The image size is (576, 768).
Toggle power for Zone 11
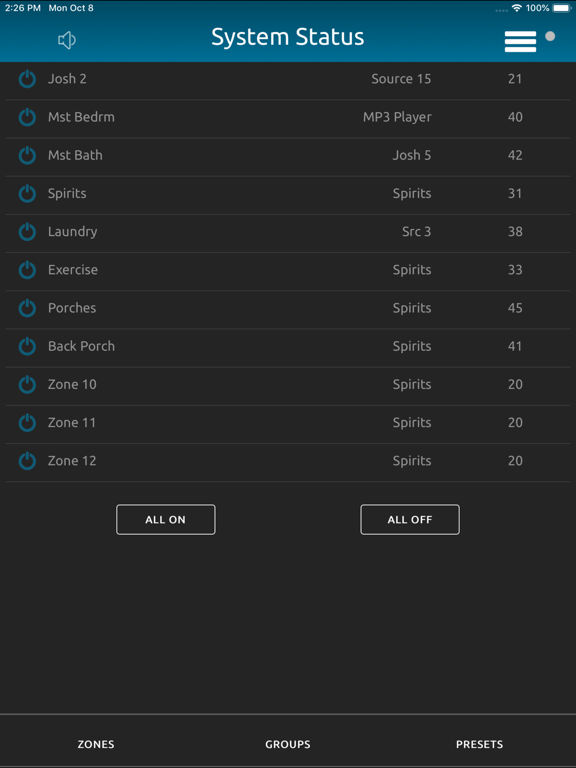click(x=27, y=423)
